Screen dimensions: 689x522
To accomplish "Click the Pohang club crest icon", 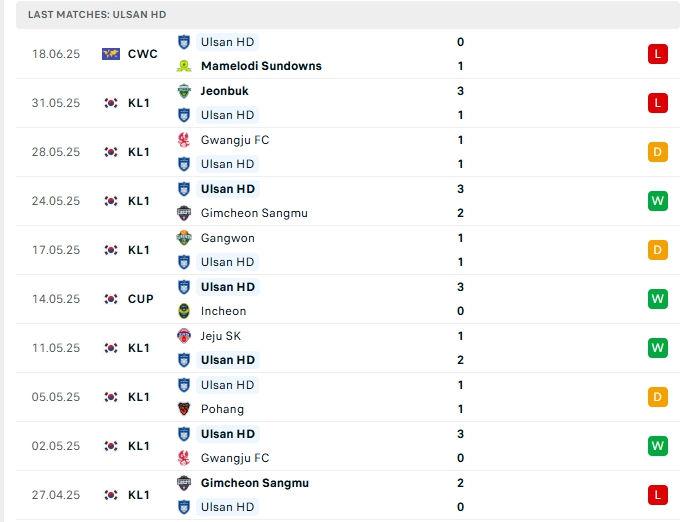I will (184, 409).
